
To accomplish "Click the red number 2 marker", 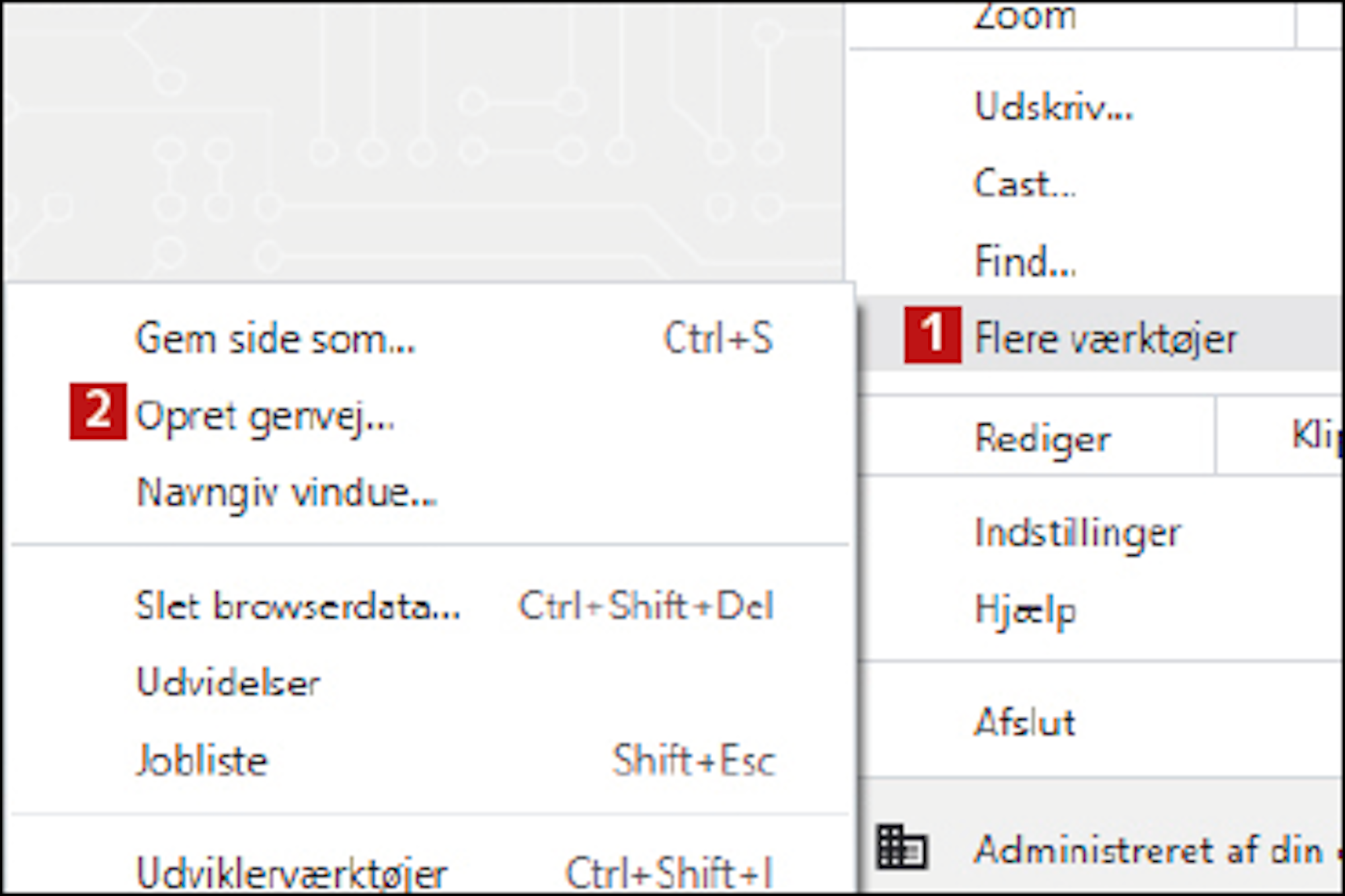I will (x=98, y=411).
